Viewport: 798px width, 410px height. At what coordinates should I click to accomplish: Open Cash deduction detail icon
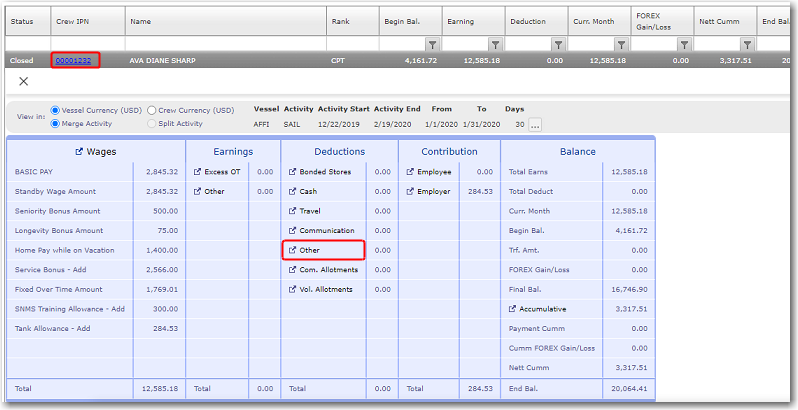(x=292, y=191)
